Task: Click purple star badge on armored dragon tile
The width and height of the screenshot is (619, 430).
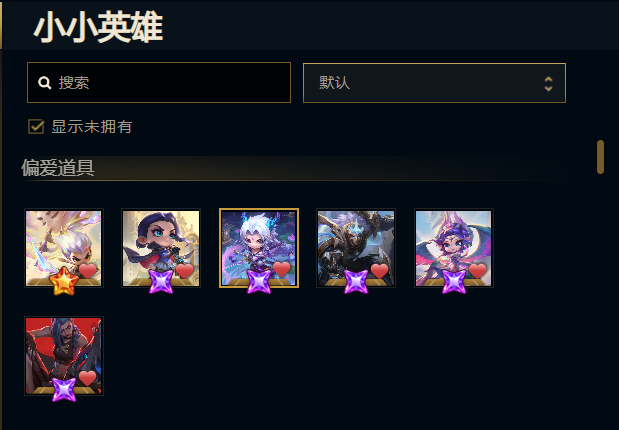Action: (x=356, y=282)
